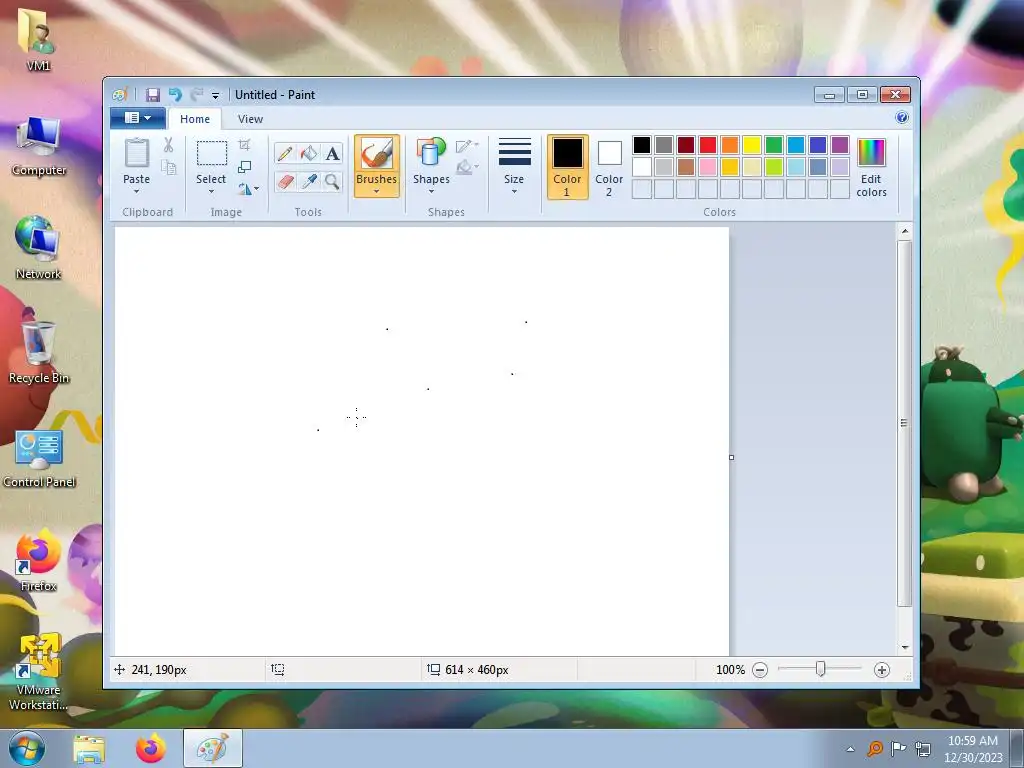
Task: Select the Pencil tool
Action: tap(285, 153)
